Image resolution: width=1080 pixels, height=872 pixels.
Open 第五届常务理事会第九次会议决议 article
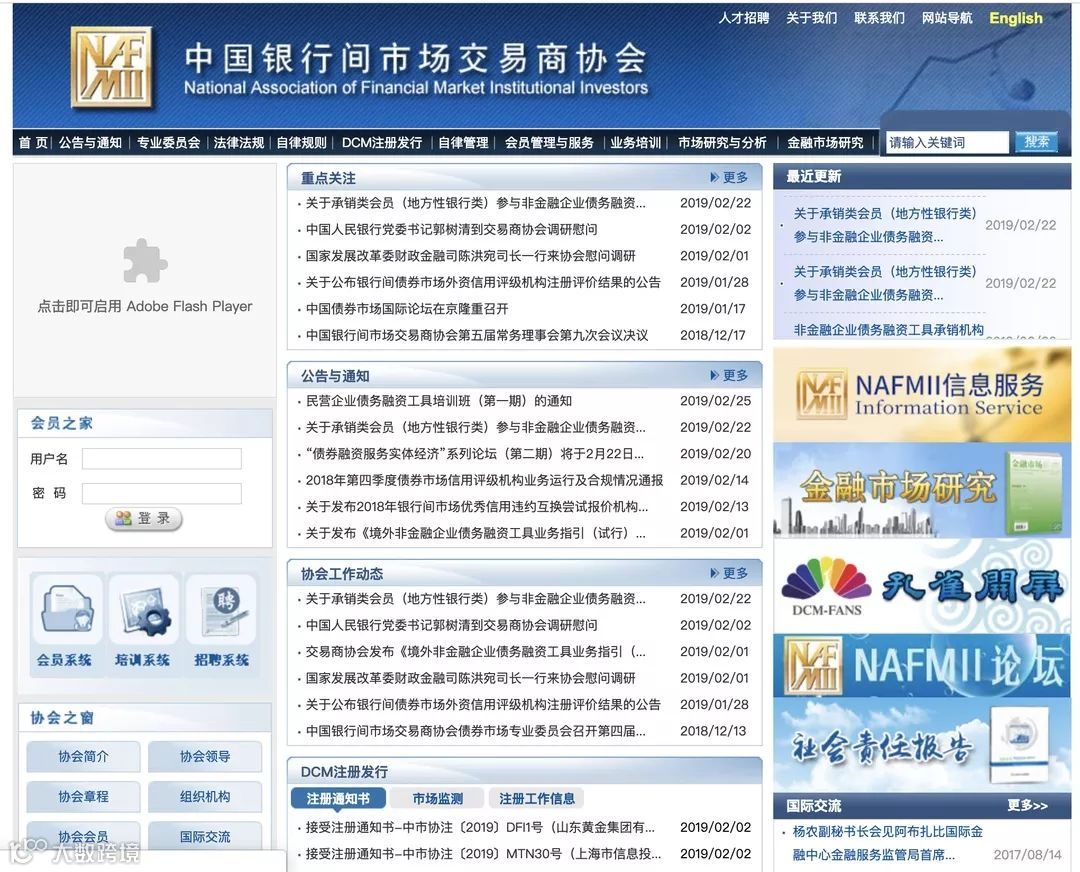tap(477, 335)
